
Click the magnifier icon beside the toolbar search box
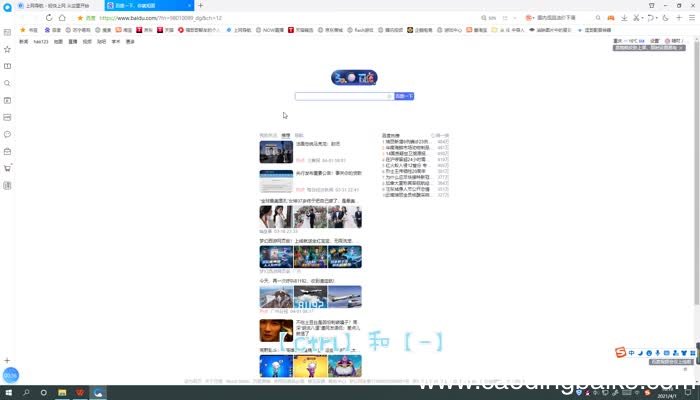click(598, 18)
